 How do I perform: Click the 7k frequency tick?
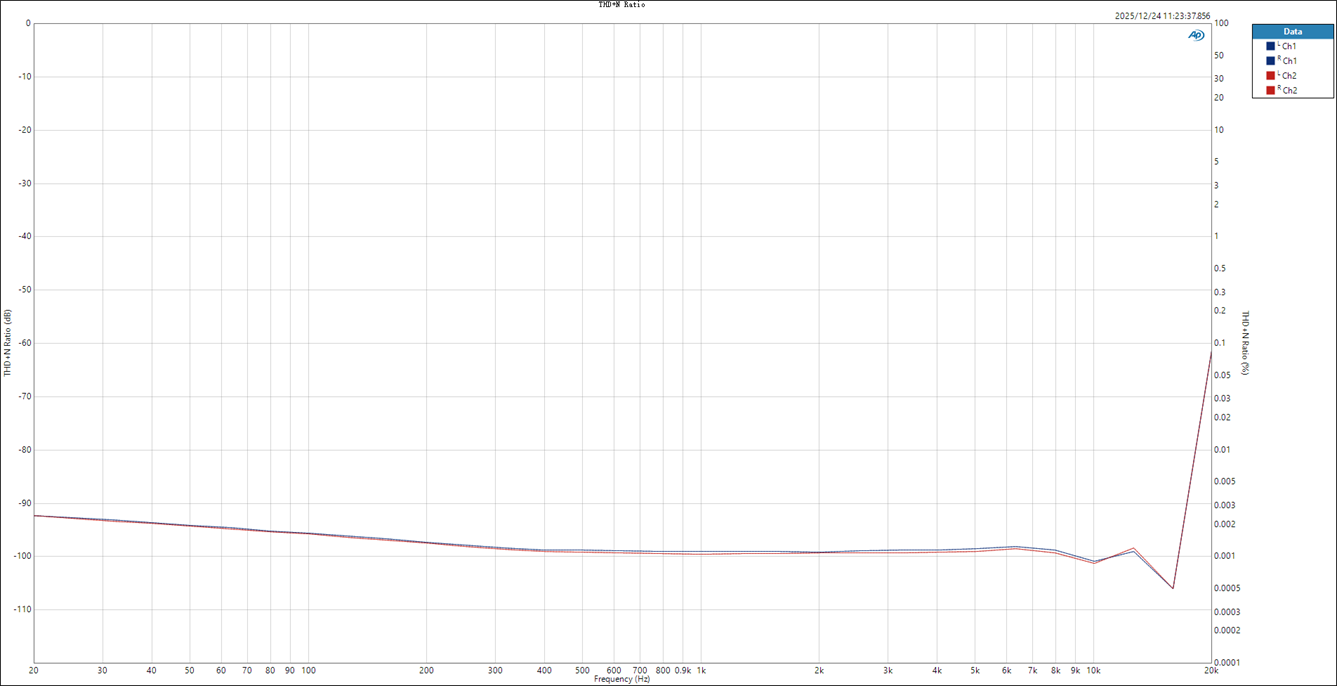point(1033,670)
